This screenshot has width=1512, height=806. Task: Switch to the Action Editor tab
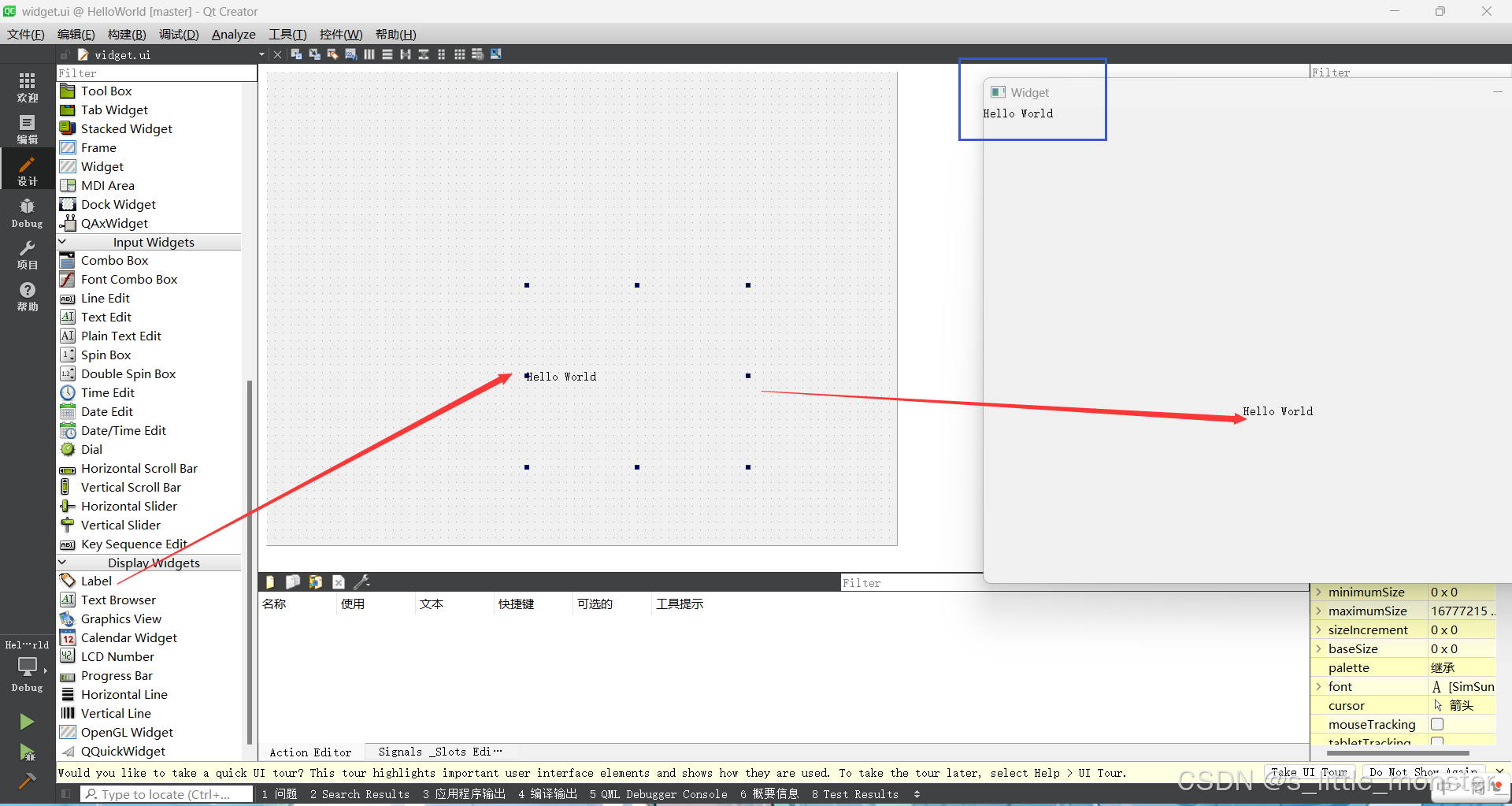(310, 752)
